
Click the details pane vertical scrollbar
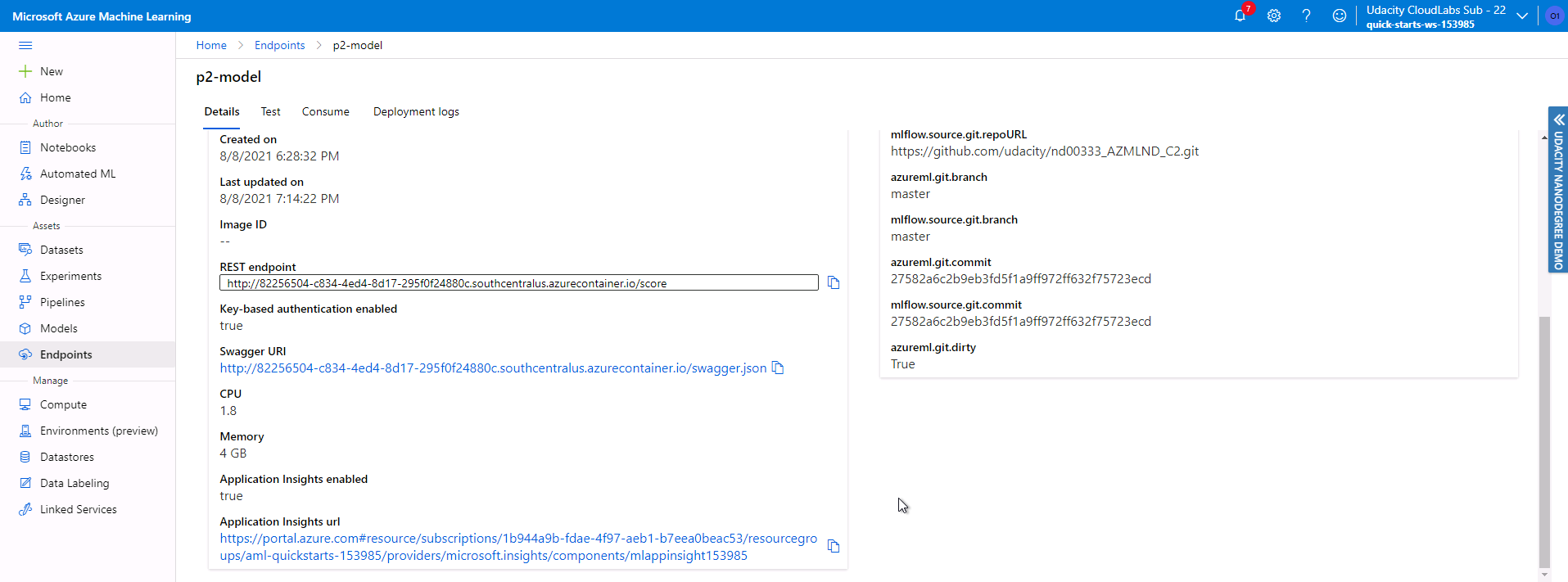[1544, 442]
